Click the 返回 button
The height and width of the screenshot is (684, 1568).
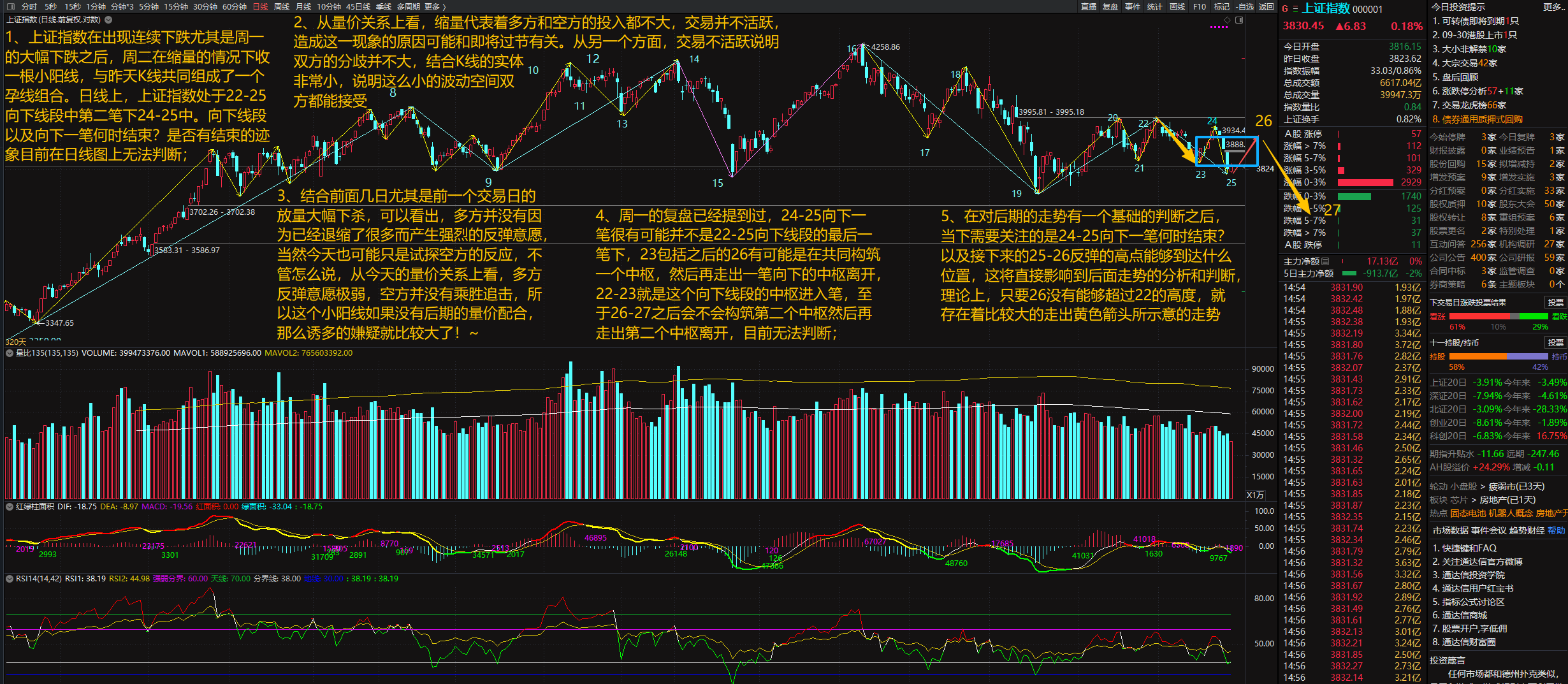click(x=1266, y=6)
